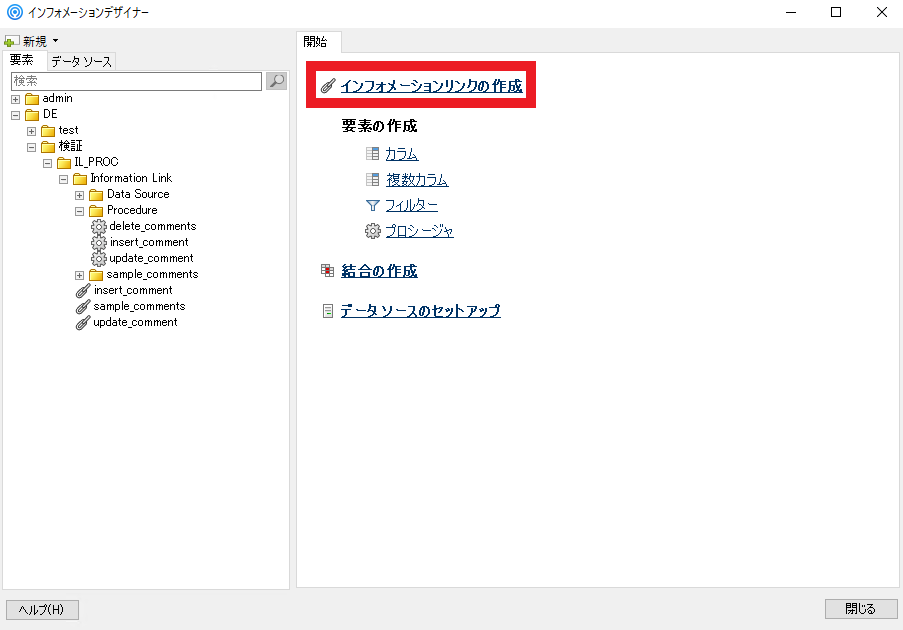Click the insert_comment information link clip icon
903x630 pixels.
coord(83,291)
